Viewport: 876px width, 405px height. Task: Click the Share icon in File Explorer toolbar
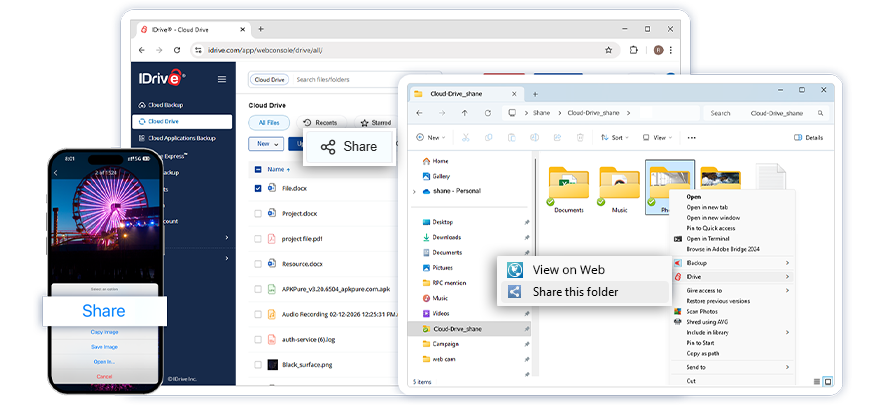tap(557, 137)
